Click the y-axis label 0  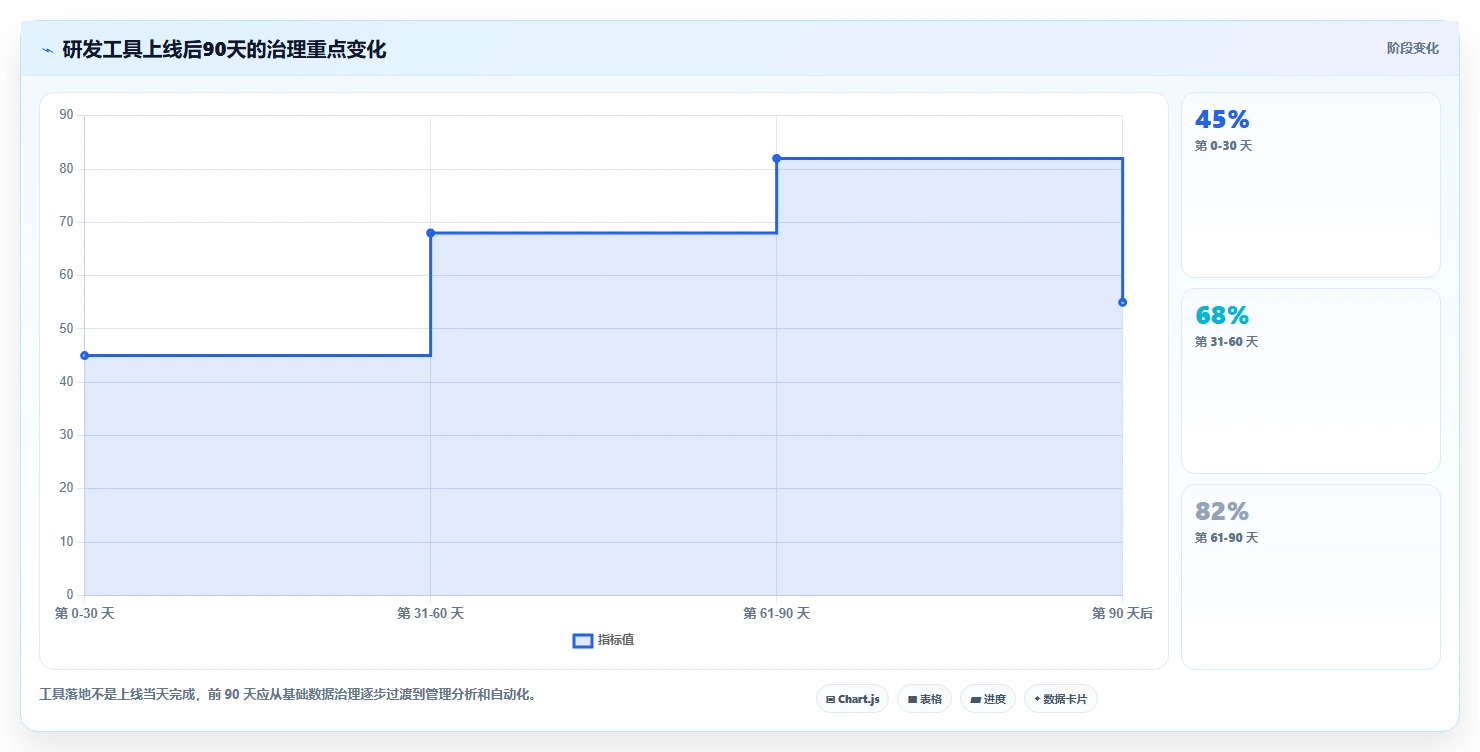70,595
